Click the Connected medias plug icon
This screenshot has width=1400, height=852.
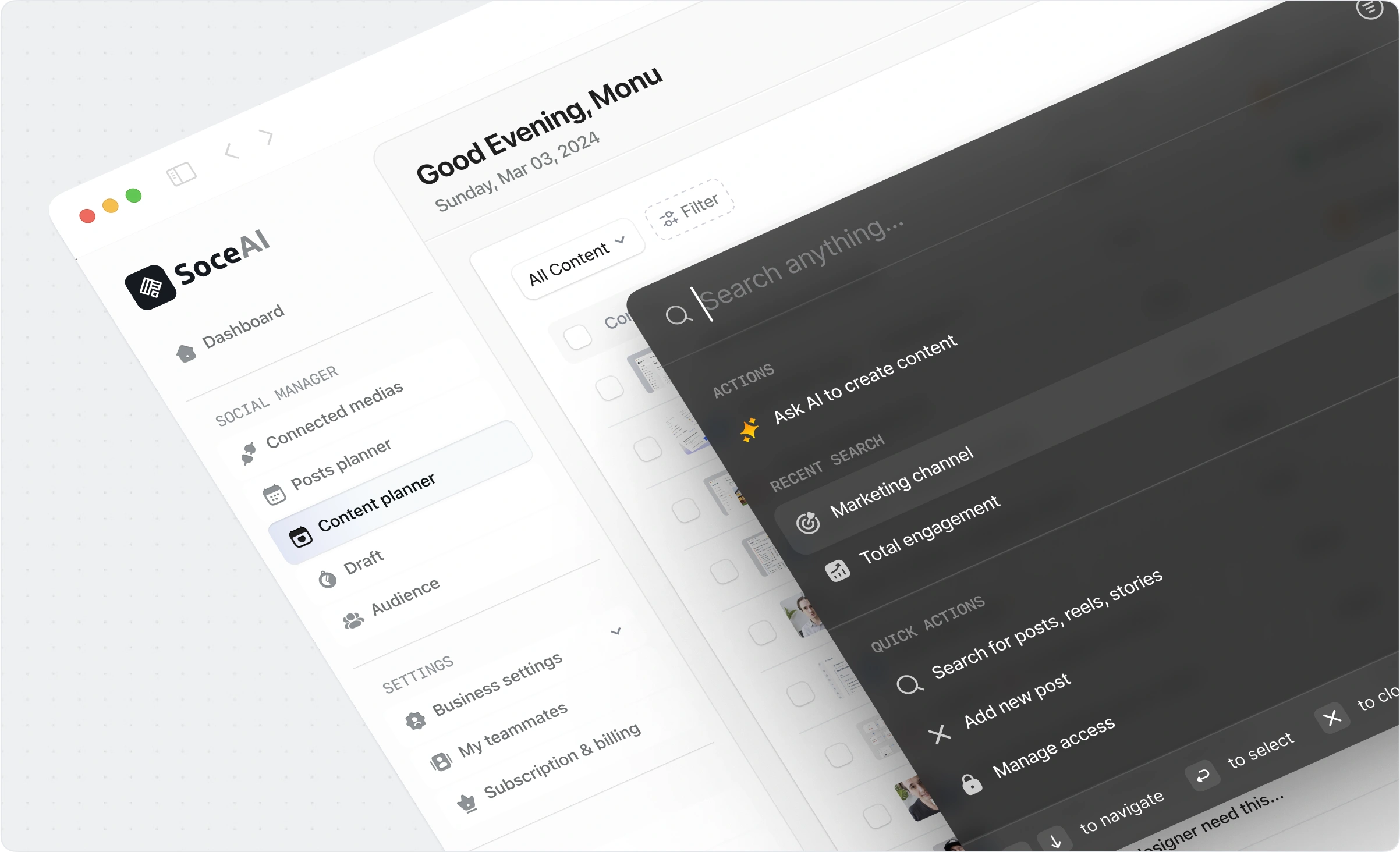249,453
